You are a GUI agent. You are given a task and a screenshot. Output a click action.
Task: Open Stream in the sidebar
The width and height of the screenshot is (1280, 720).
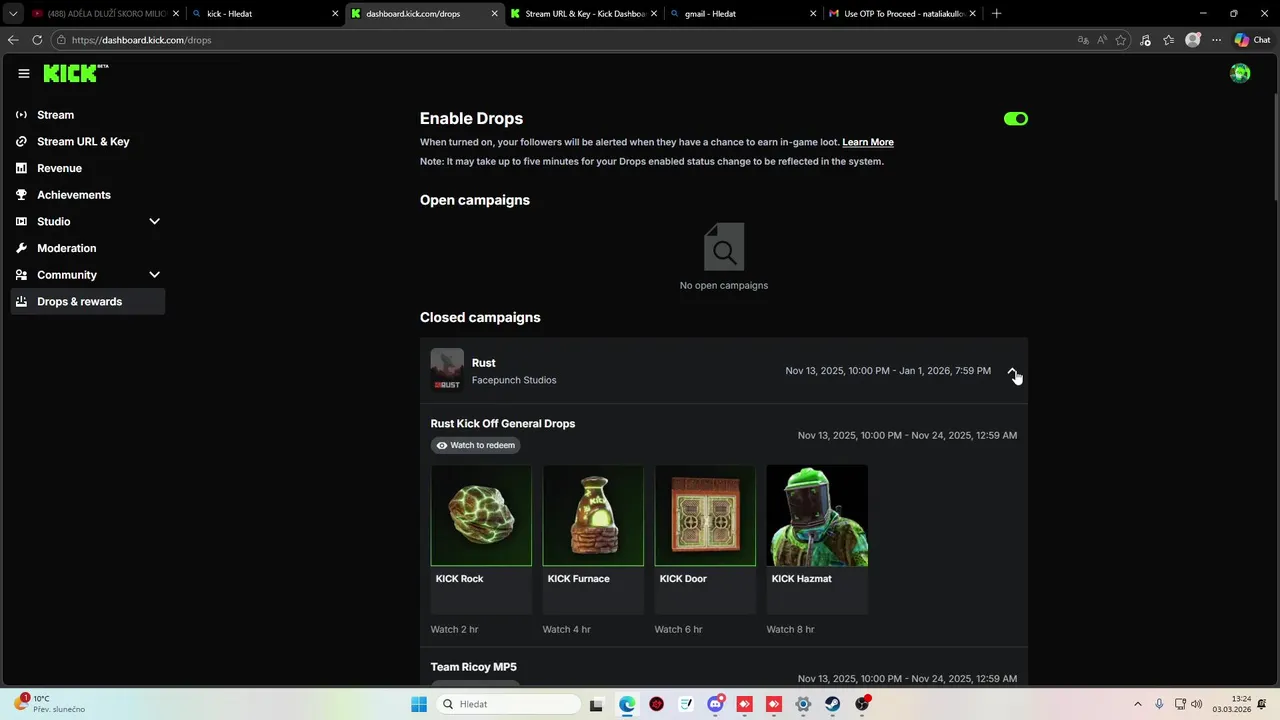88,115
